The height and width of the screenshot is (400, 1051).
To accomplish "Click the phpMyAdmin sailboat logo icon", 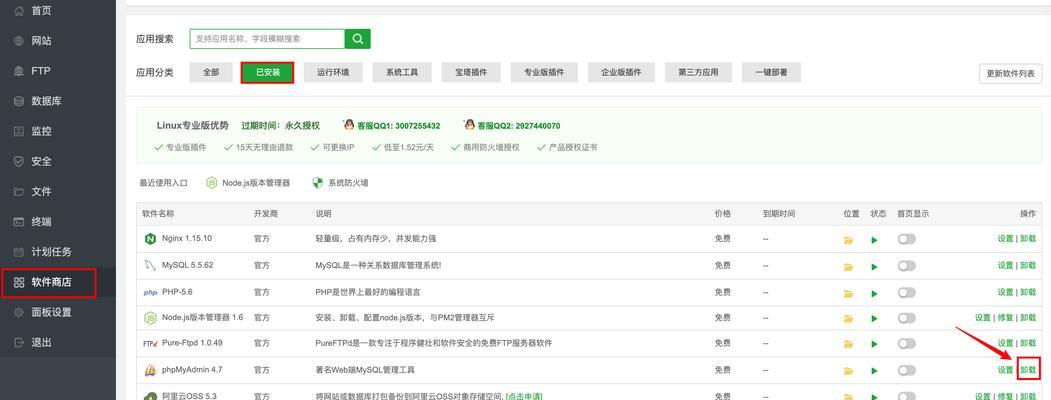I will 150,370.
